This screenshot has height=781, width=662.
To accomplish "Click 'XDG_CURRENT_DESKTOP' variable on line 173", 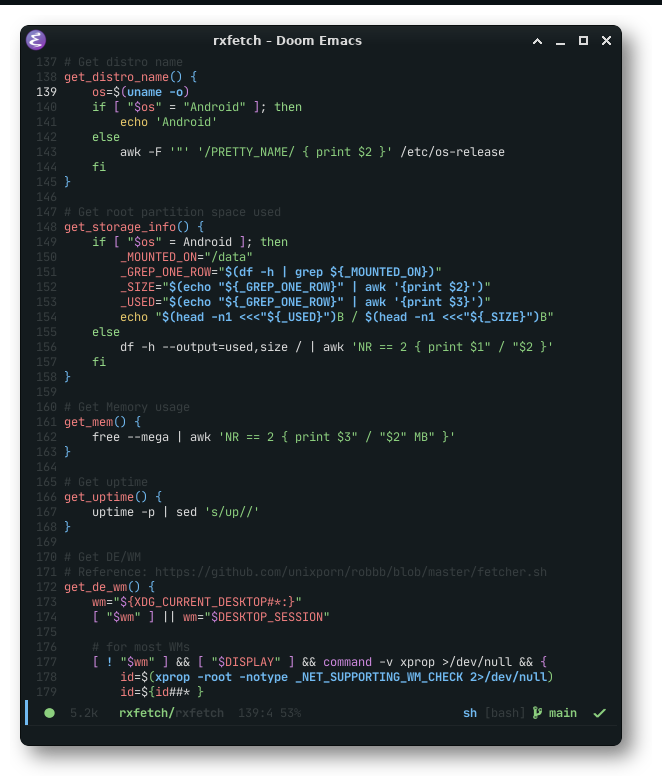I will (x=200, y=602).
